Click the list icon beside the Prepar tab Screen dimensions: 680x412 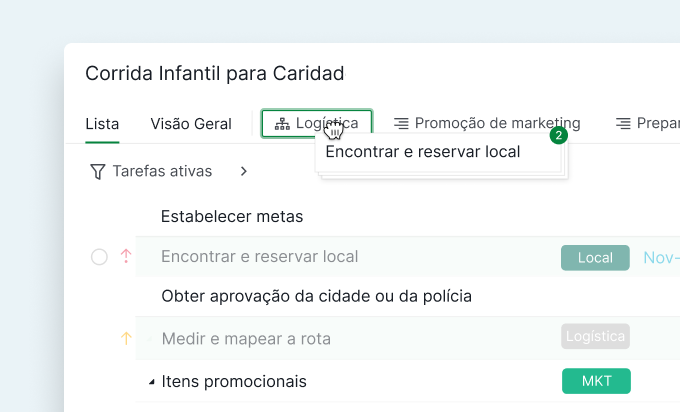click(x=623, y=124)
